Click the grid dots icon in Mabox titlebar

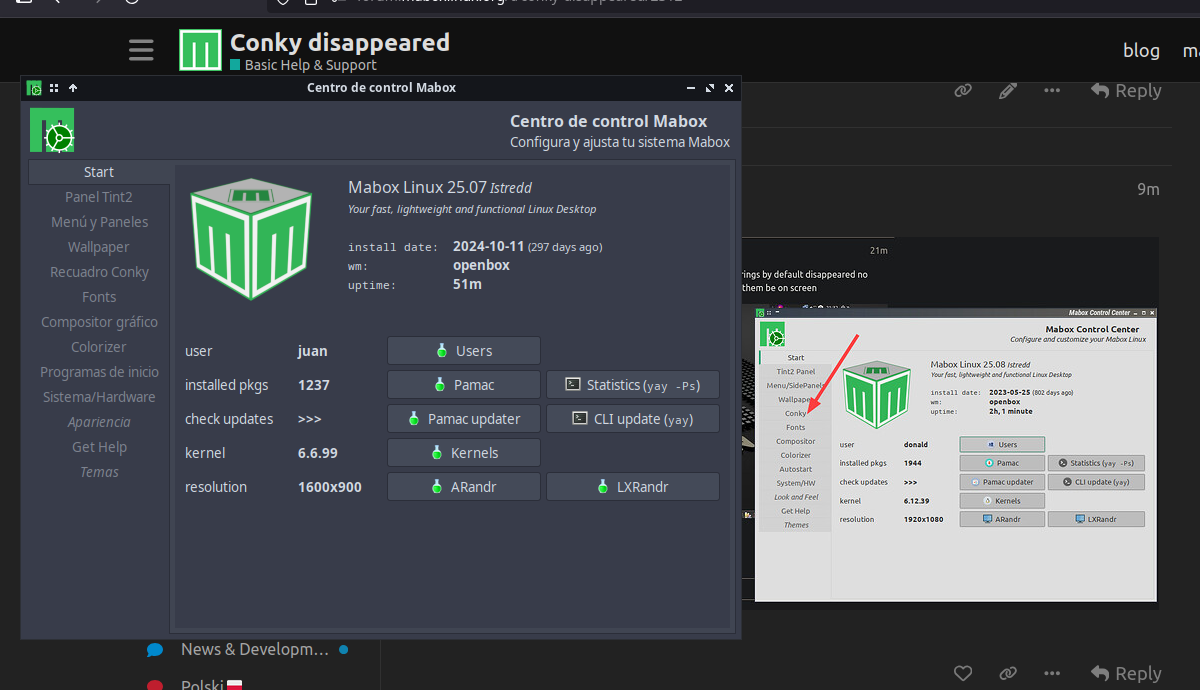(54, 88)
